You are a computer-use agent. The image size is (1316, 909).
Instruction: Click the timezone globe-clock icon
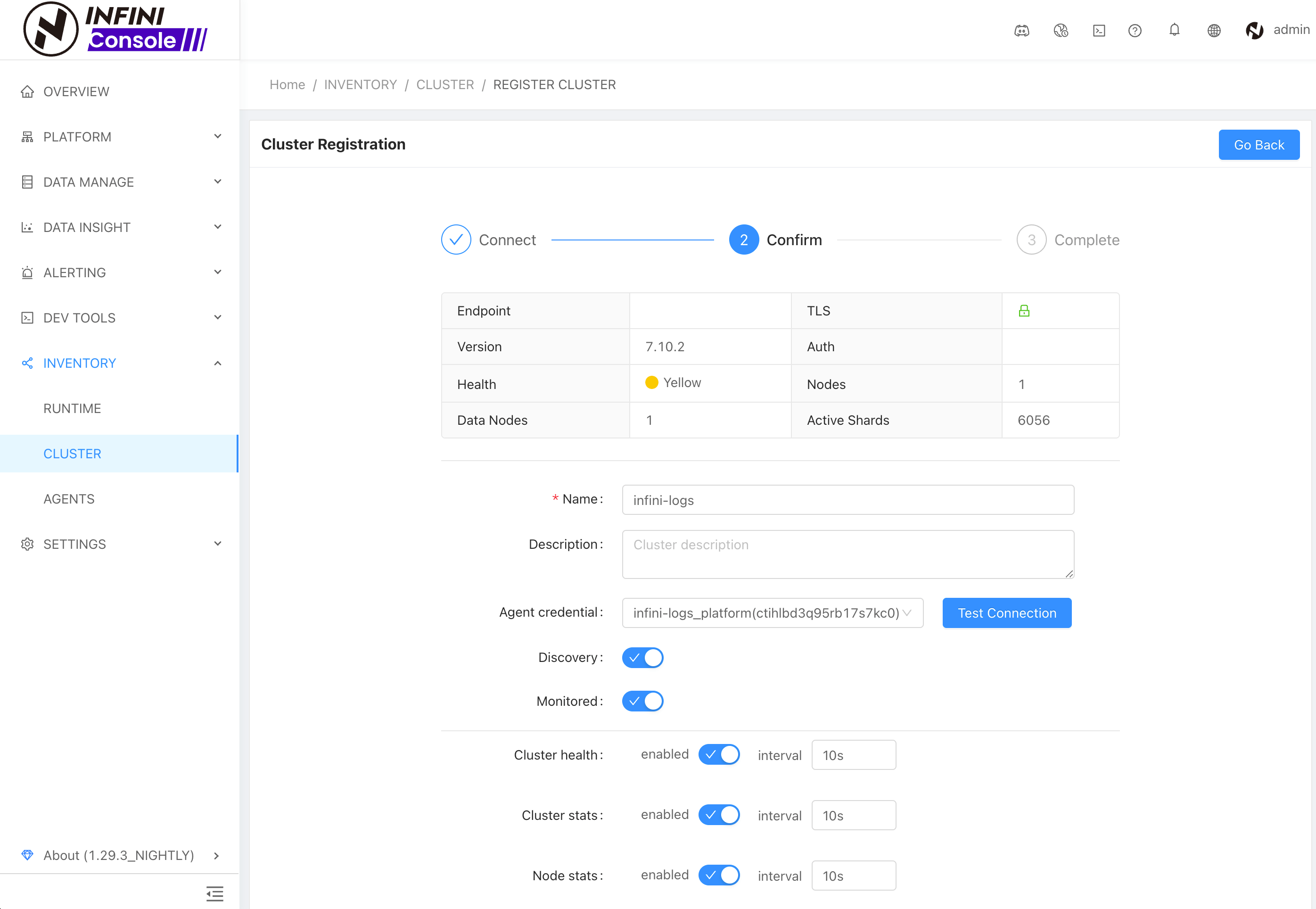coord(1061,31)
